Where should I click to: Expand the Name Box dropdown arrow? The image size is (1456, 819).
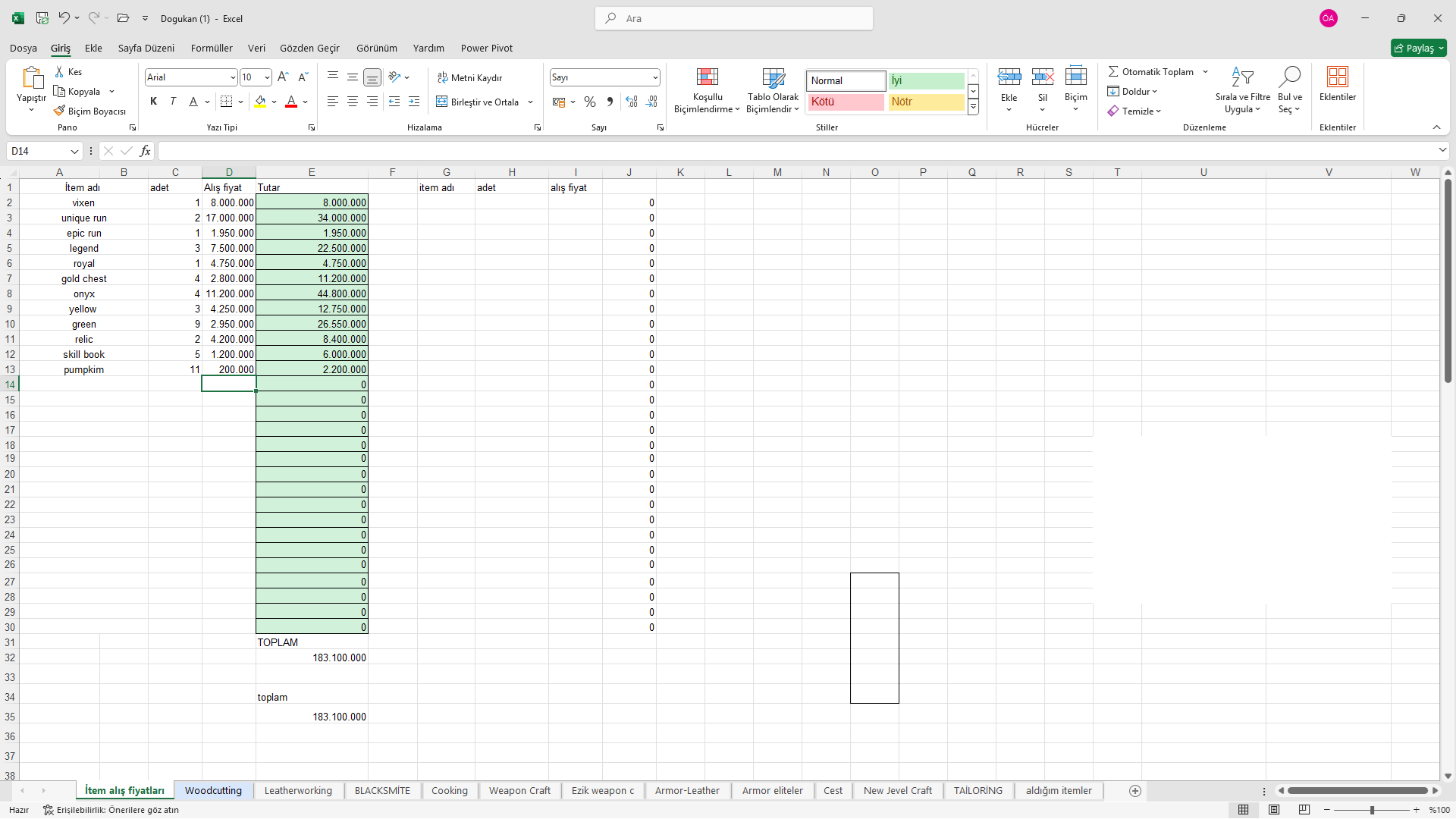click(x=74, y=151)
